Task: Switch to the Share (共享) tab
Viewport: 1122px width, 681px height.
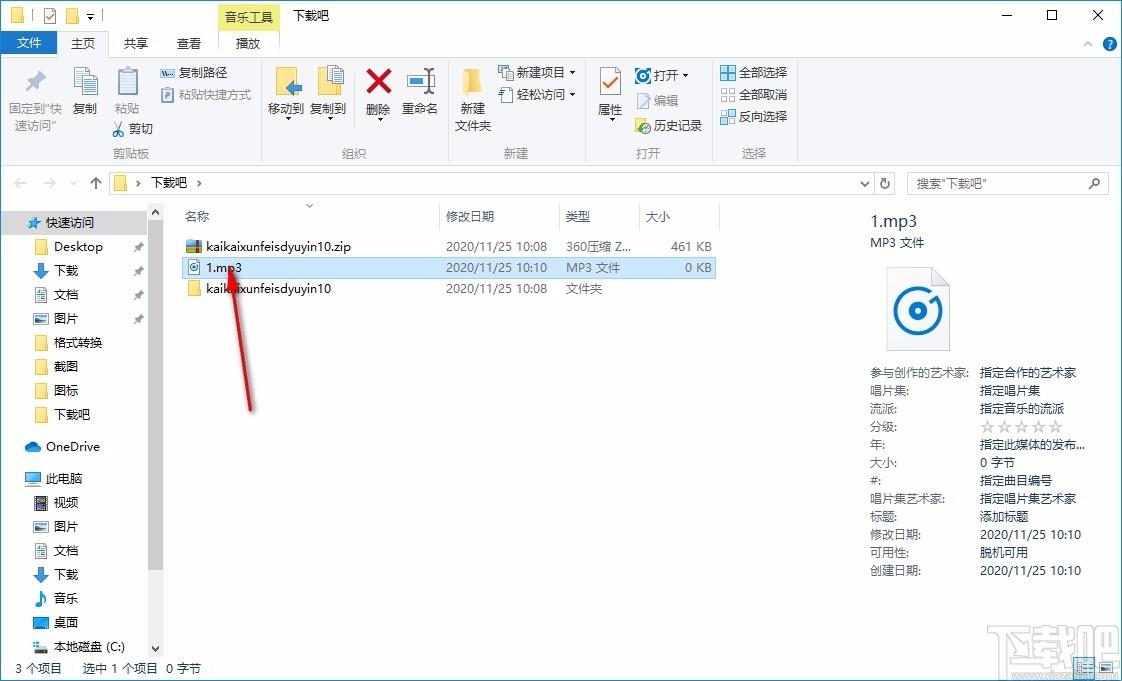Action: (135, 44)
